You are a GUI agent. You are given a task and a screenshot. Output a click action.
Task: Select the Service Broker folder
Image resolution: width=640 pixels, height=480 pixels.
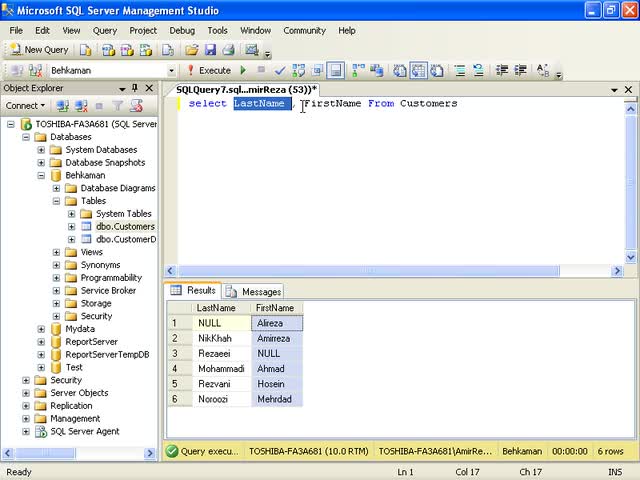pyautogui.click(x=108, y=291)
